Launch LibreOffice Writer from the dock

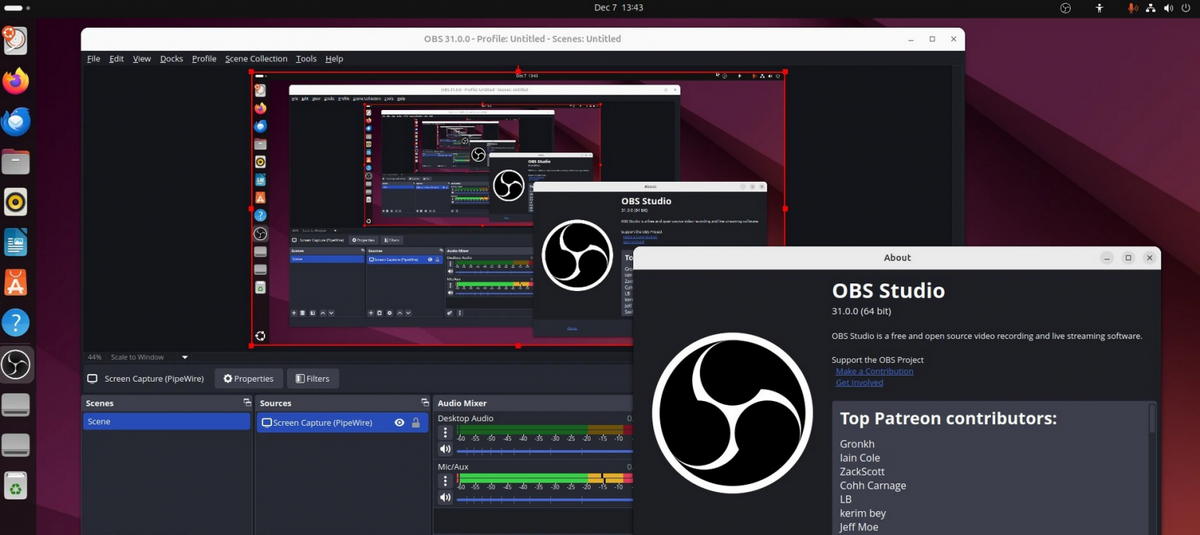point(15,242)
